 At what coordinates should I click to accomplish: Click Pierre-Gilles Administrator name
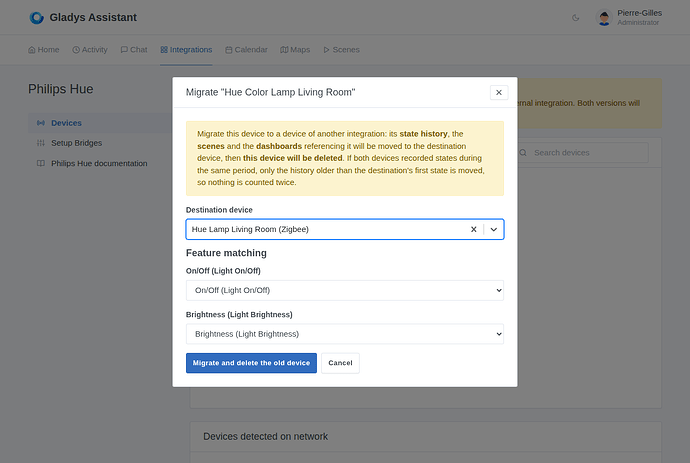(x=639, y=18)
